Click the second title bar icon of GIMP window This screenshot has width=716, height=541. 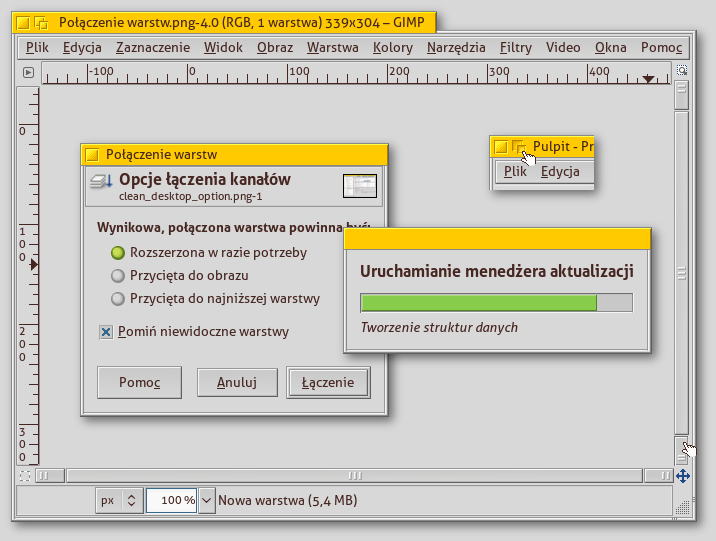42,23
